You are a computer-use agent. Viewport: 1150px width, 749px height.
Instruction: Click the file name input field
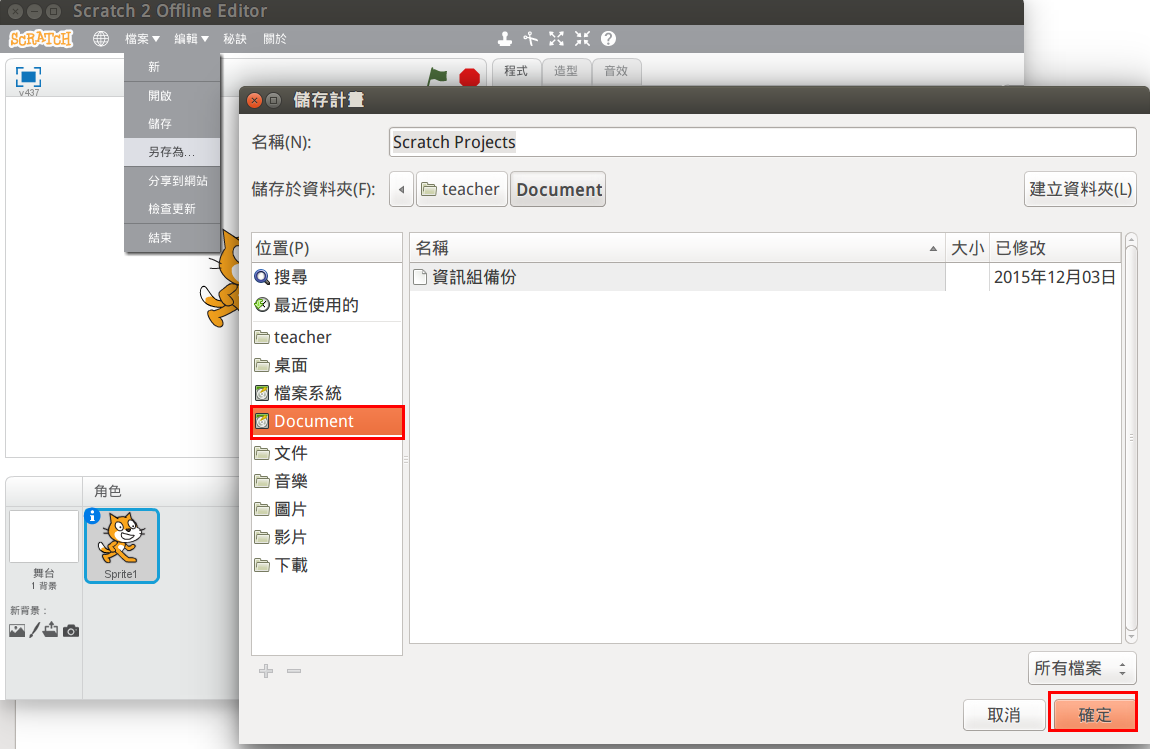click(x=763, y=142)
